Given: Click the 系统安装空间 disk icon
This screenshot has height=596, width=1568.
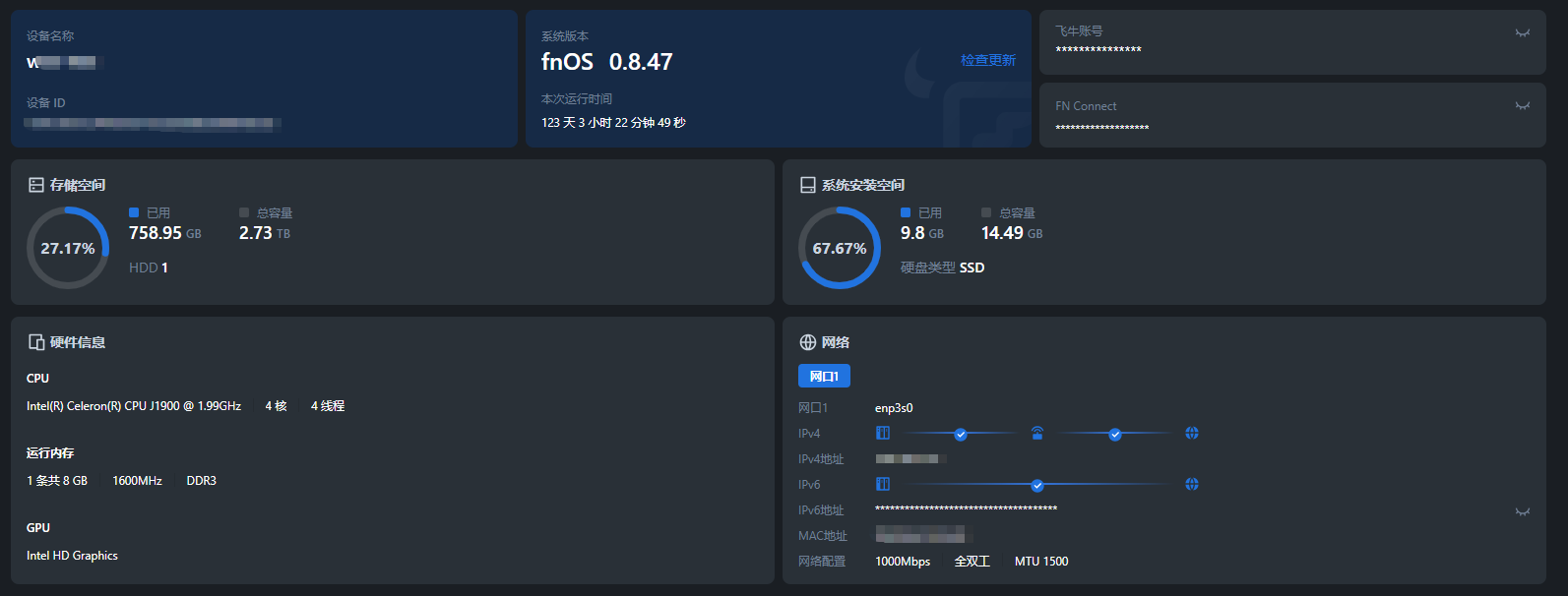Looking at the screenshot, I should (808, 185).
